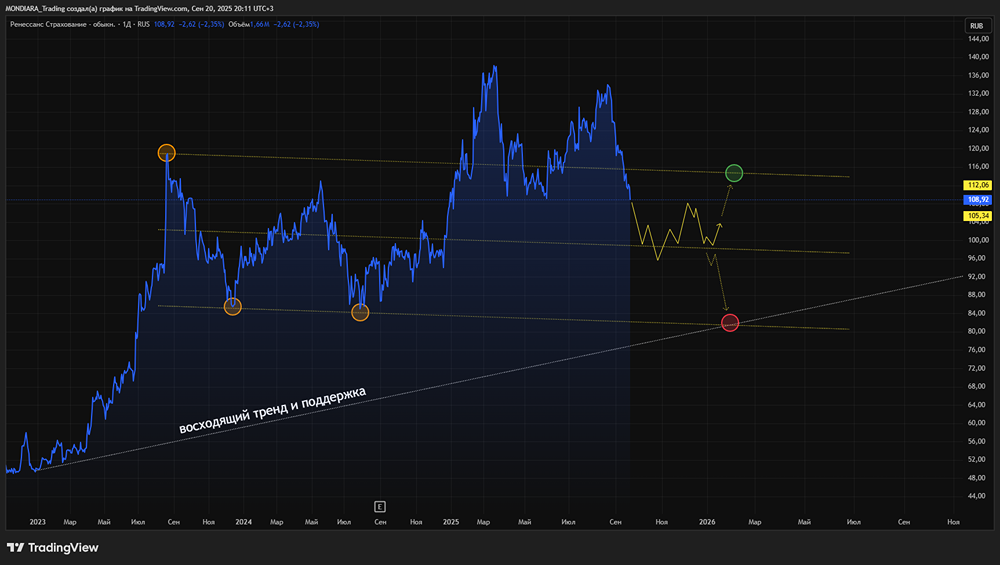
Task: Click the yellow 112,06 price label
Action: pos(977,185)
